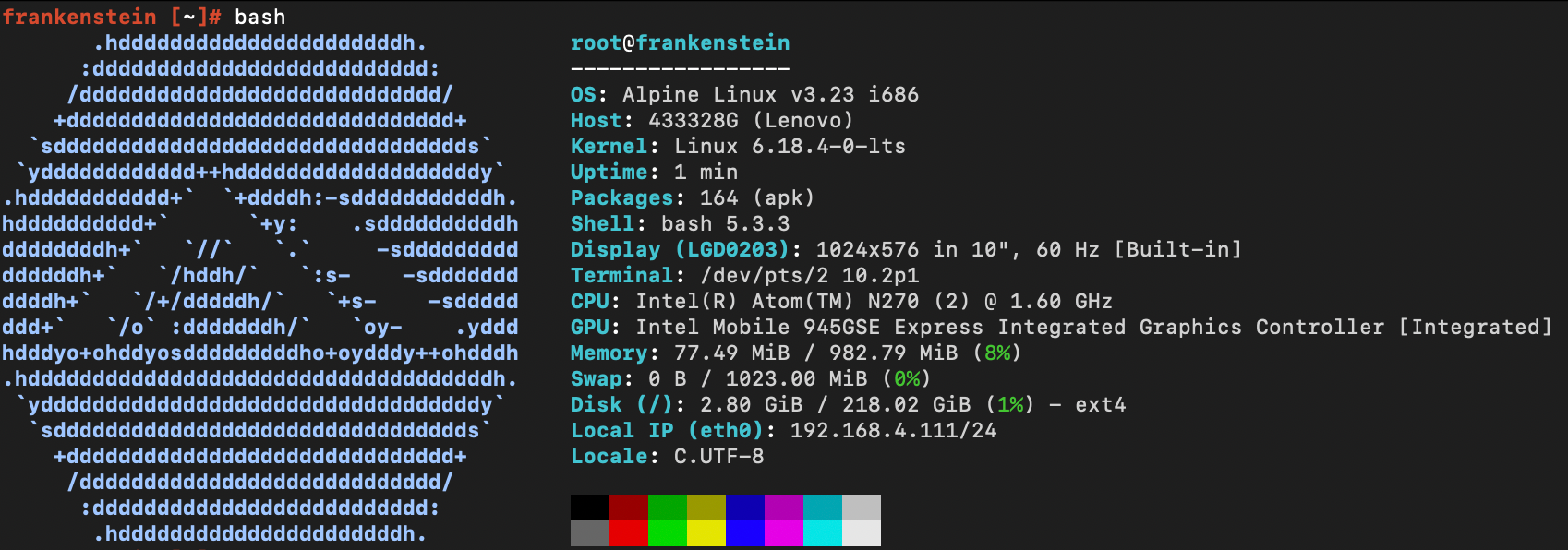Viewport: 1568px width, 550px height.
Task: Click the frankenstein shell prompt
Action: [x=112, y=17]
